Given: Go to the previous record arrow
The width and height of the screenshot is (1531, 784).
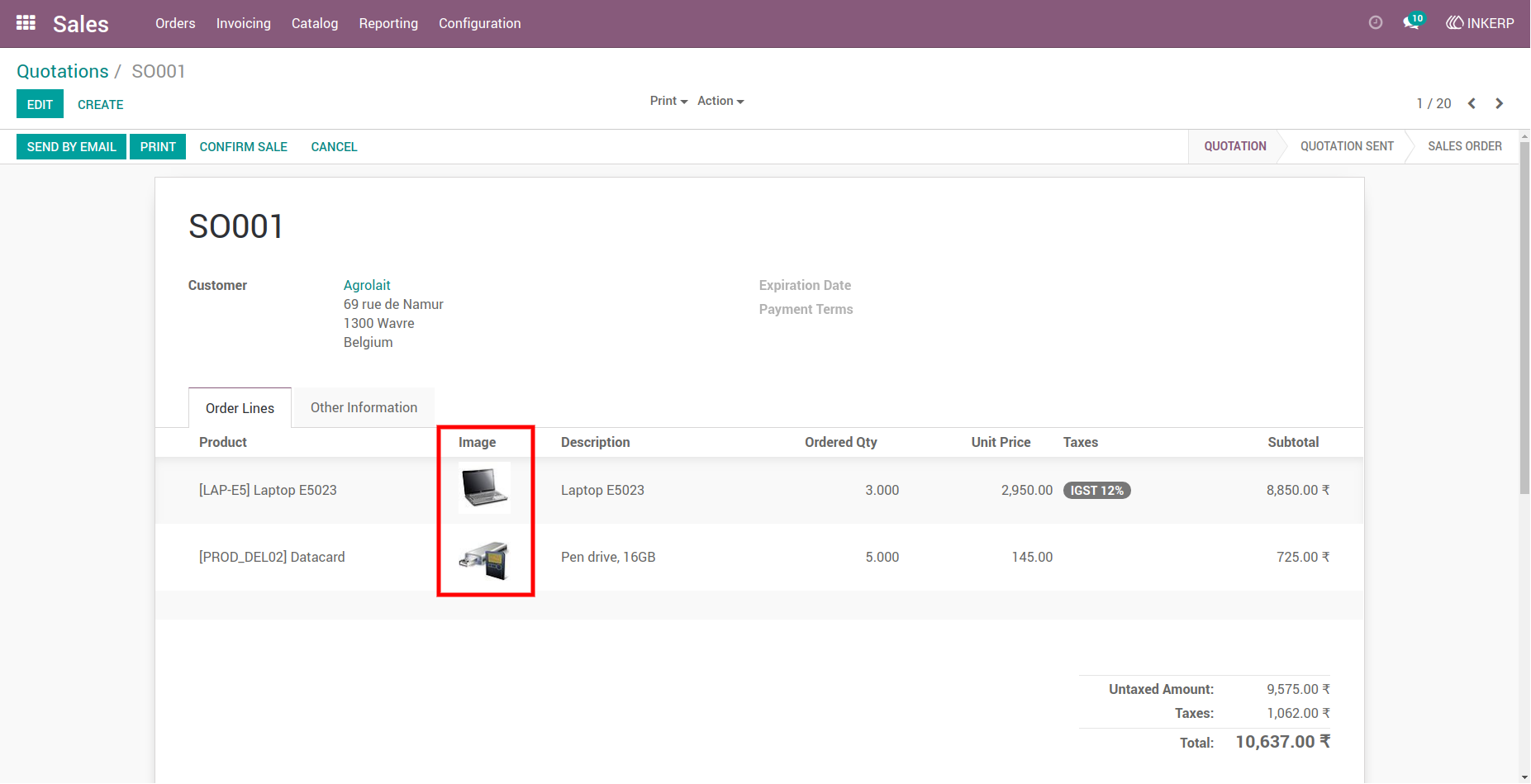Looking at the screenshot, I should (1472, 103).
